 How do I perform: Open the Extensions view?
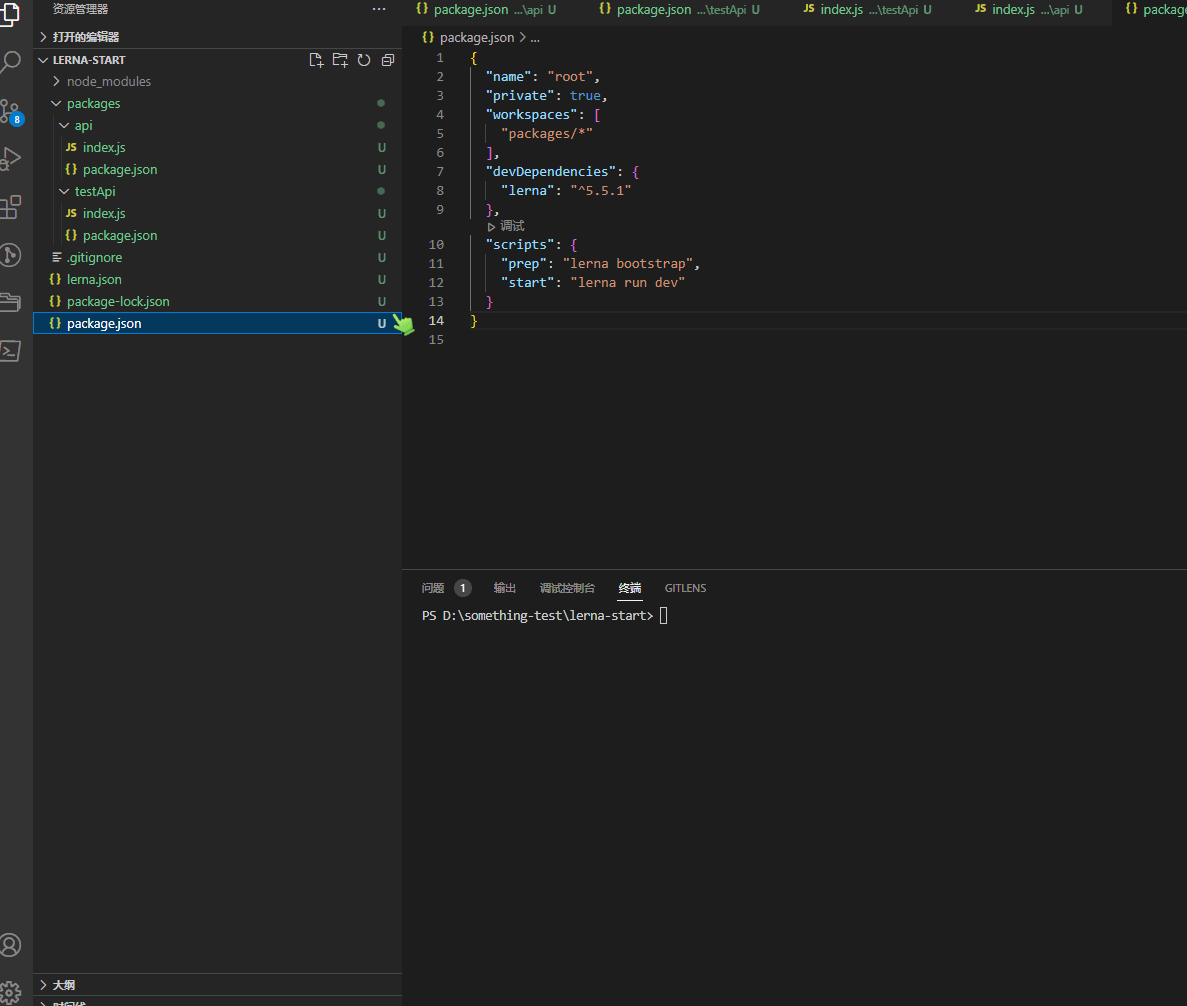tap(10, 207)
